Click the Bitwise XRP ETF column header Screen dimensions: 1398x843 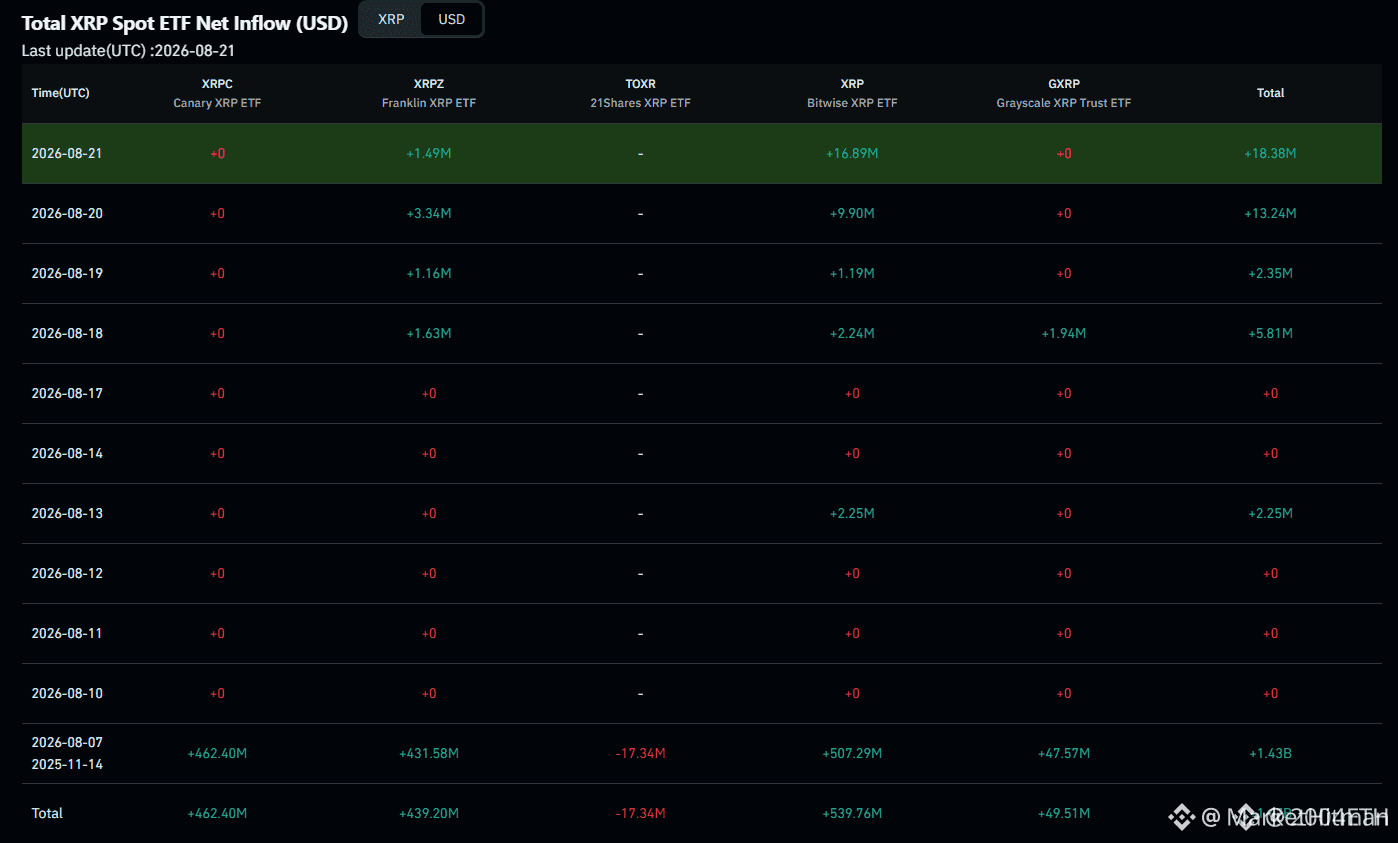(852, 93)
